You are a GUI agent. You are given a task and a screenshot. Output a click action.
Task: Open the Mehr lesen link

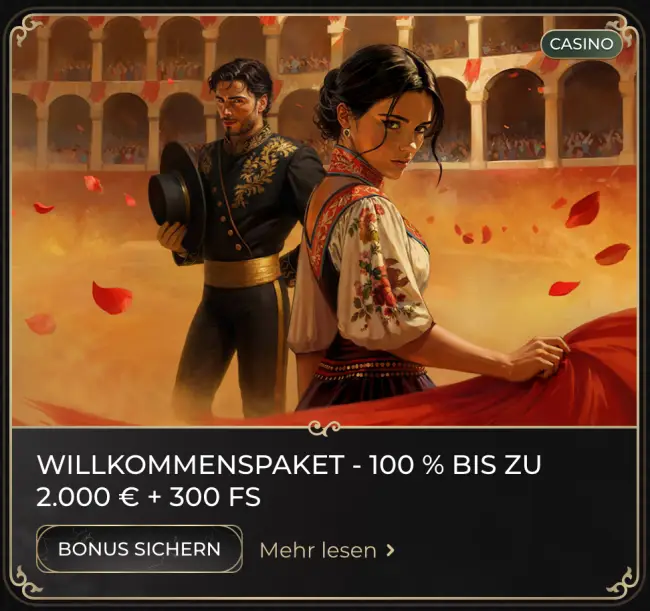318,550
